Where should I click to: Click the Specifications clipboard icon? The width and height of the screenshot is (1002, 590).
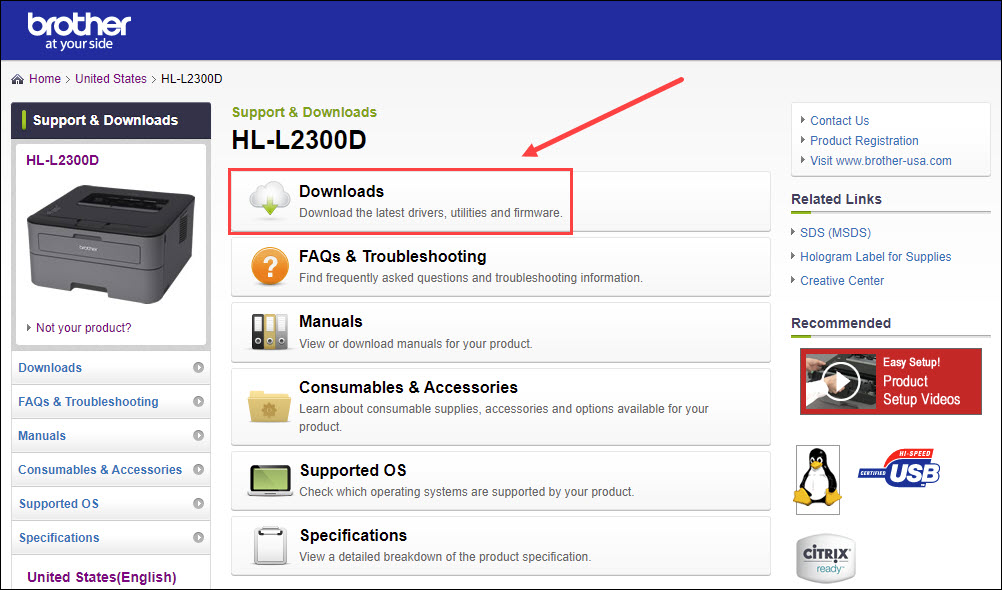[269, 545]
